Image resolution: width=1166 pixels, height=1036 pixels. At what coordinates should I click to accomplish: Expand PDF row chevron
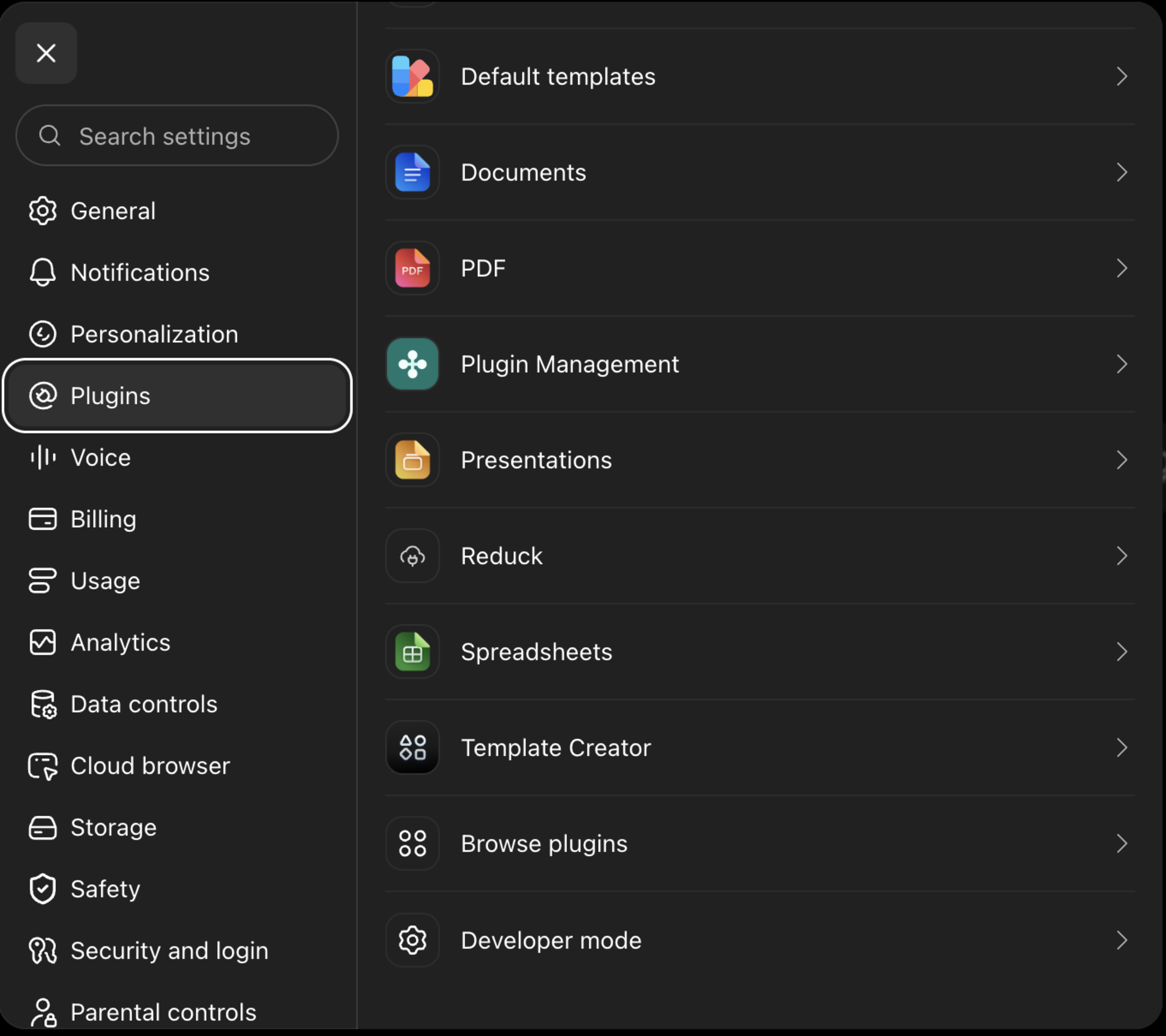(1122, 268)
